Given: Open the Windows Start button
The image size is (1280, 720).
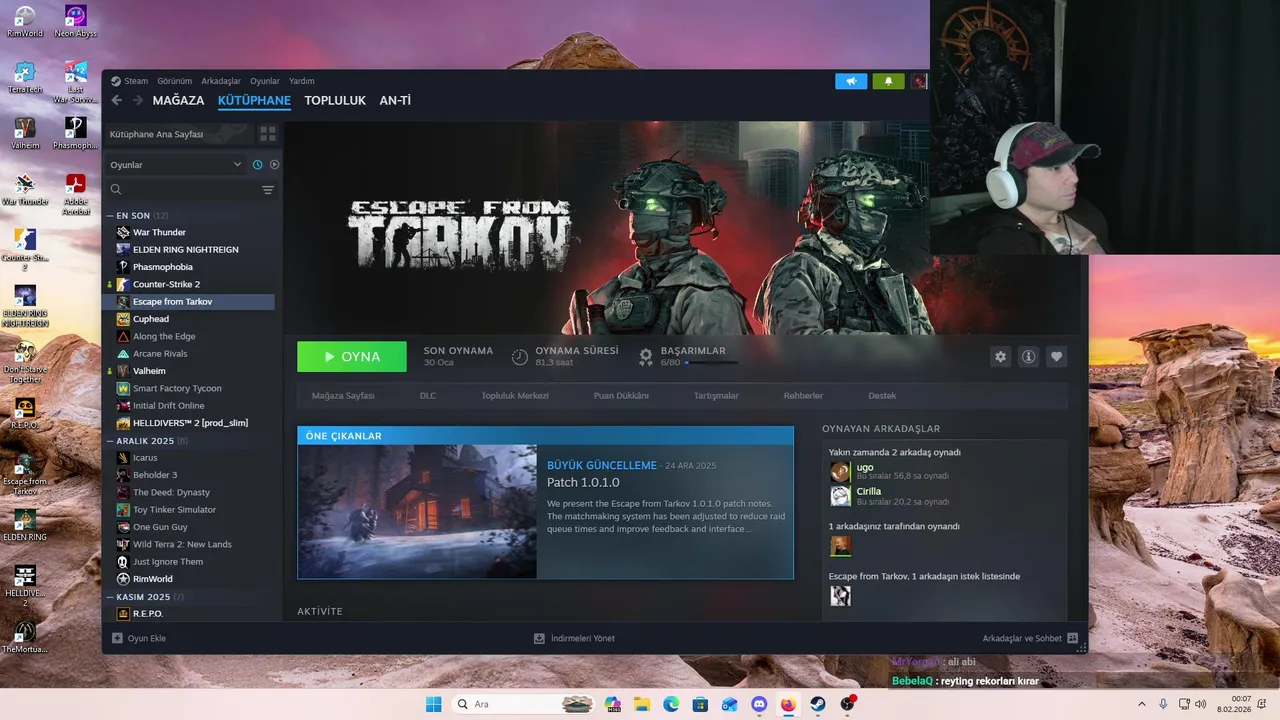Looking at the screenshot, I should pos(434,704).
